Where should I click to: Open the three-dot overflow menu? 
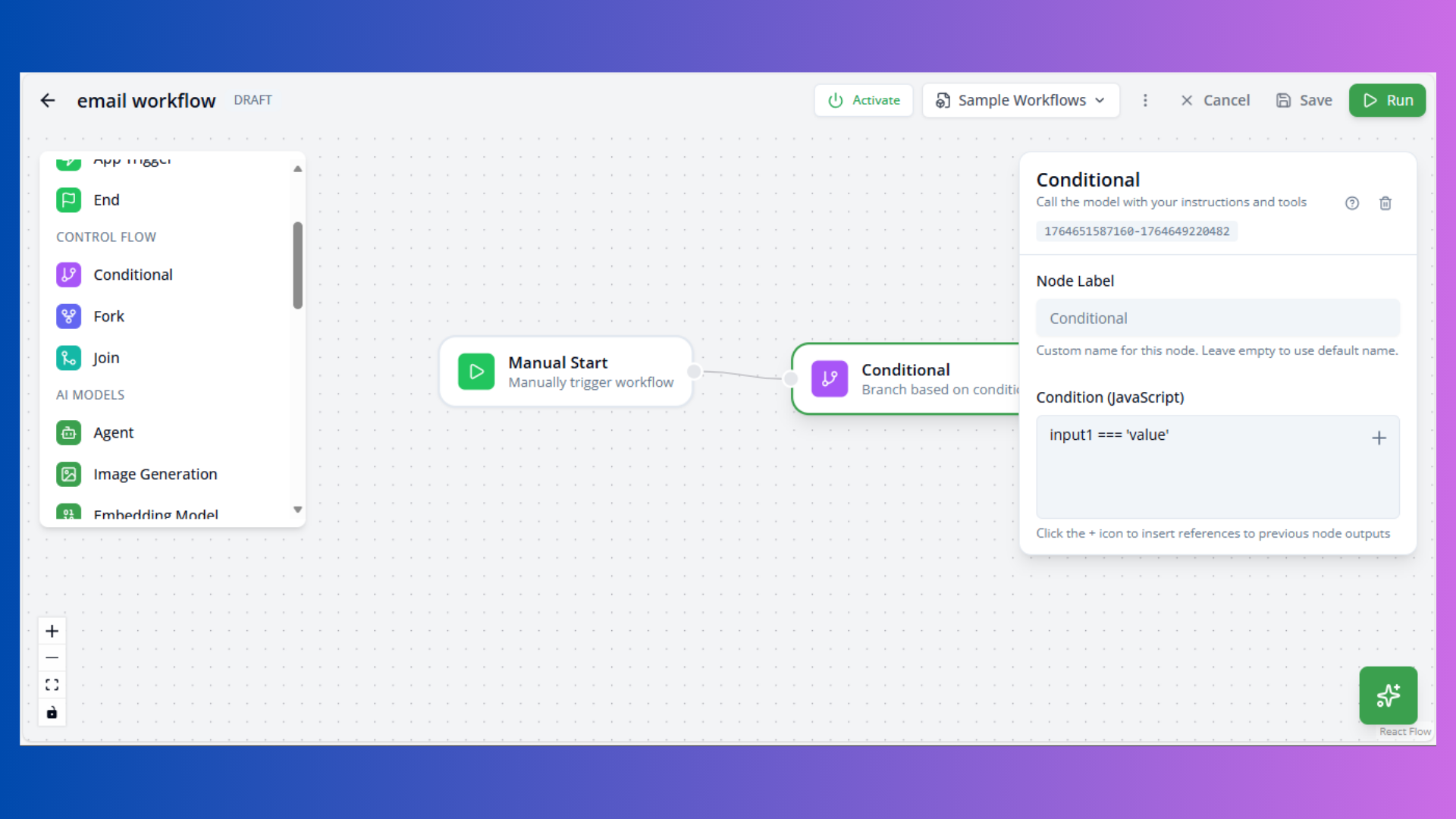pos(1145,100)
